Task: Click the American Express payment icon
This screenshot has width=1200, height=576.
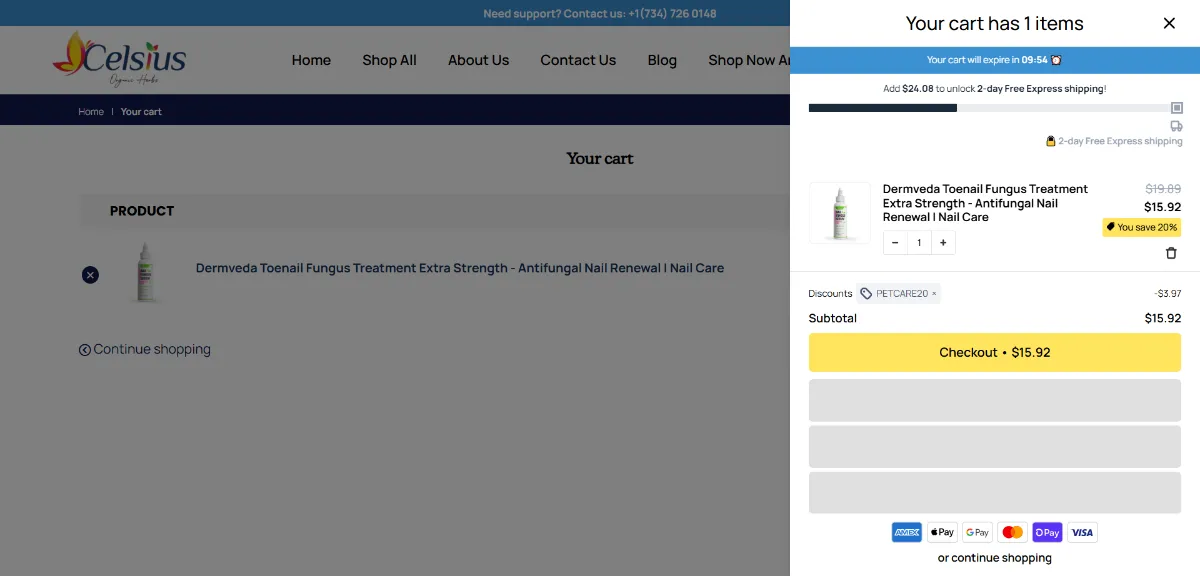Action: click(907, 532)
